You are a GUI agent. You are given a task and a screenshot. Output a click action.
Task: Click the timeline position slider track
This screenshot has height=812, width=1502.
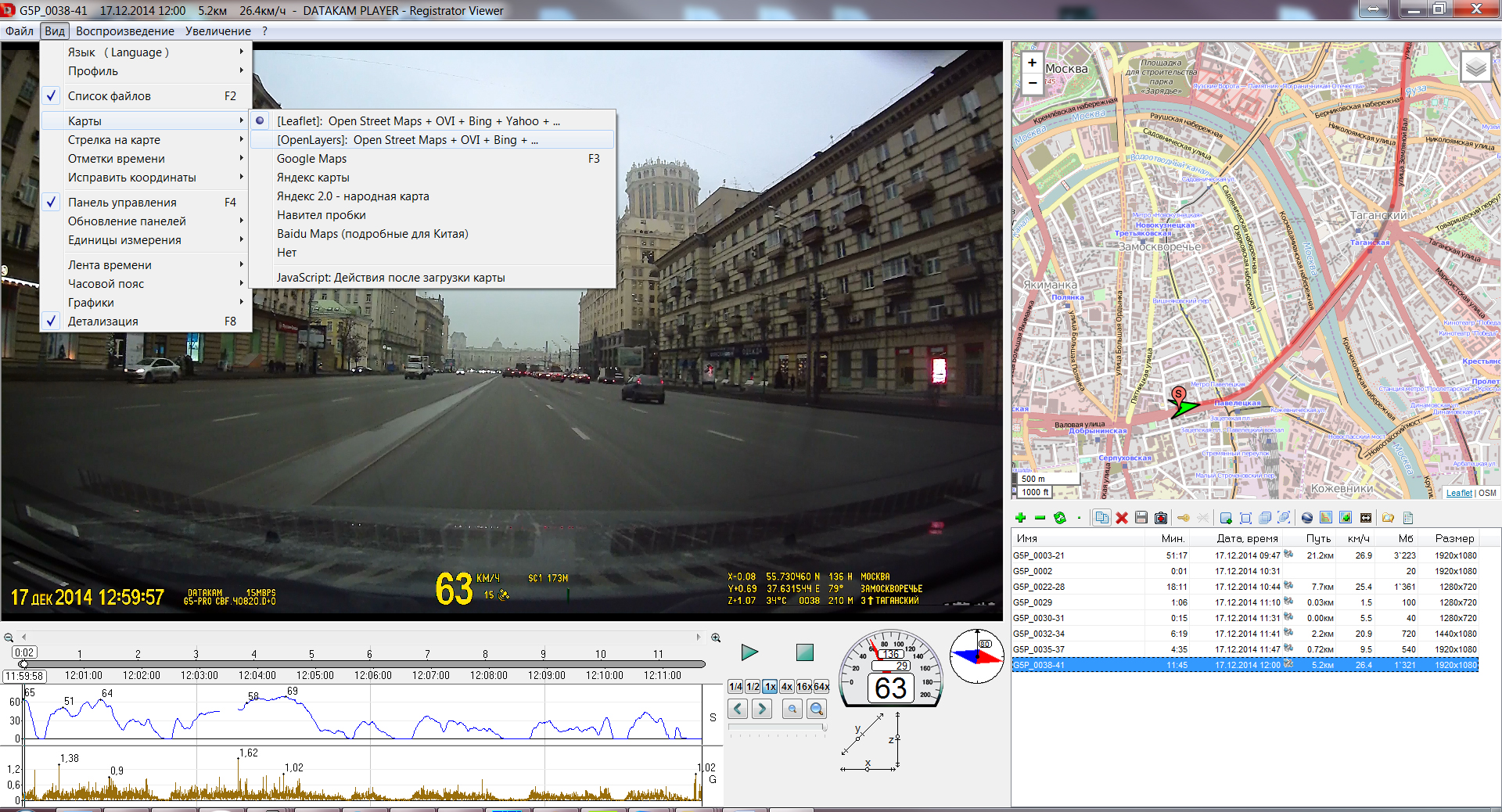(364, 664)
